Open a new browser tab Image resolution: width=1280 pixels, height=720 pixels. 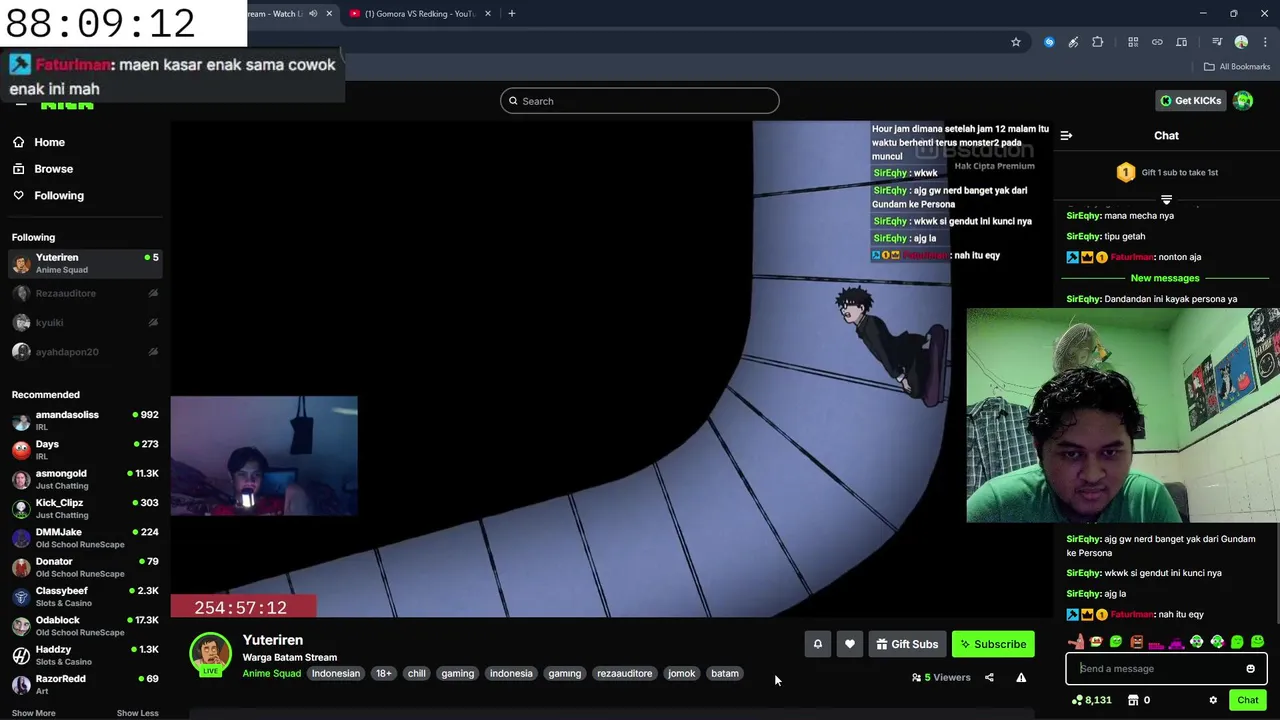tap(512, 14)
